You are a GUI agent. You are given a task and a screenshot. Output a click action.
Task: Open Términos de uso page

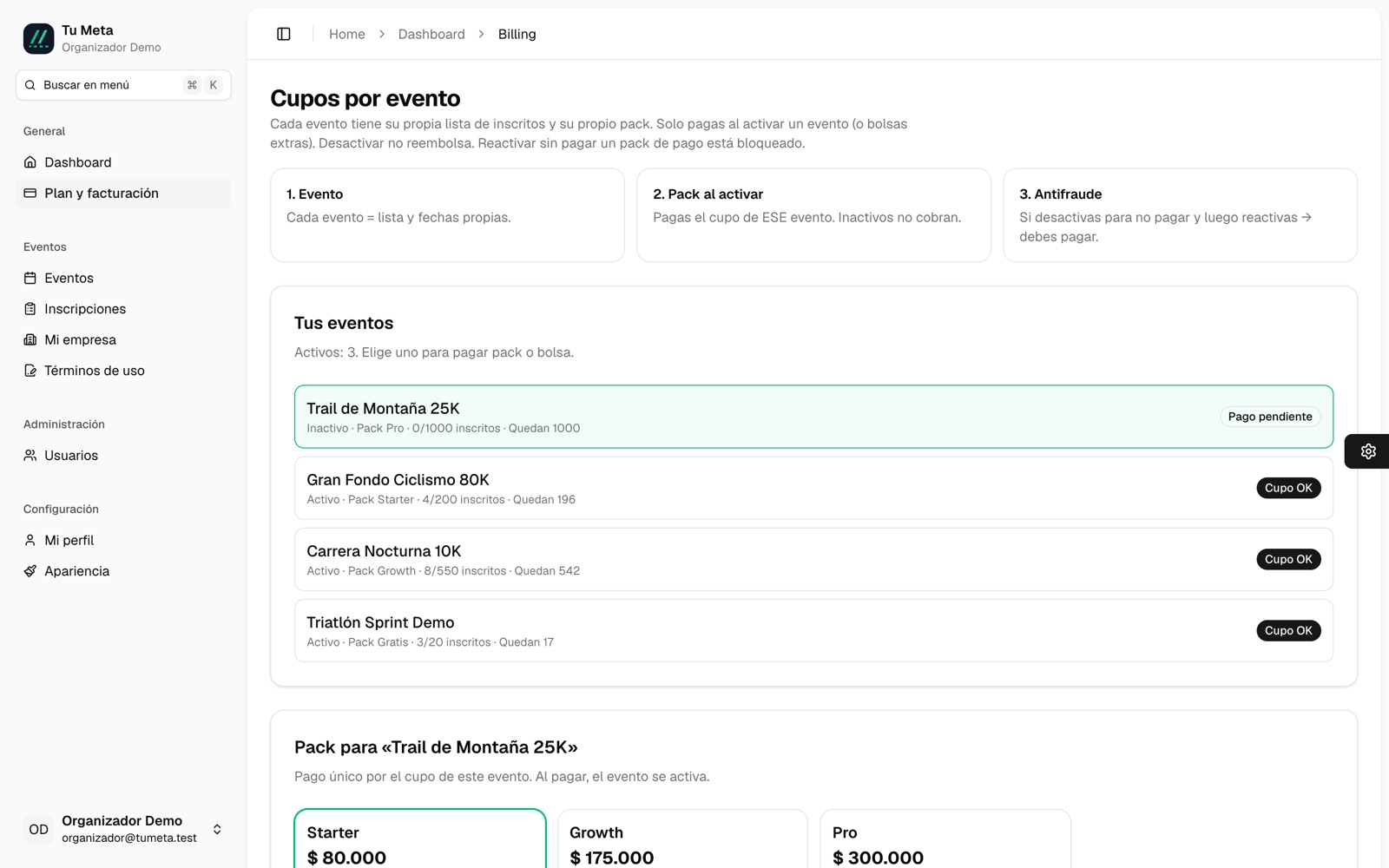click(x=123, y=371)
